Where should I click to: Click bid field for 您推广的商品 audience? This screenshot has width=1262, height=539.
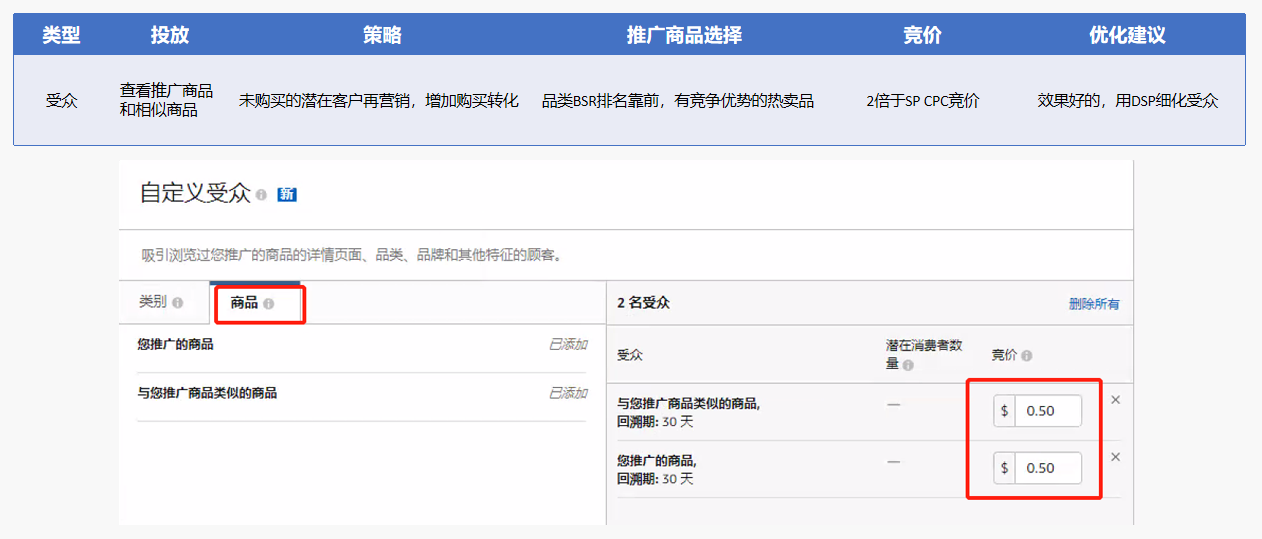tap(1048, 468)
